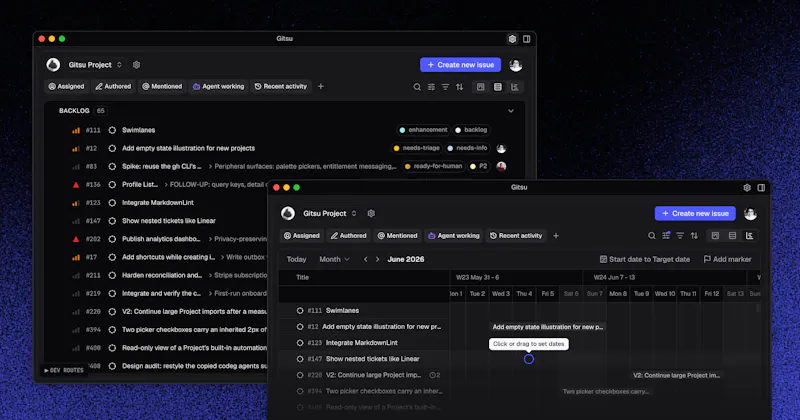The height and width of the screenshot is (420, 800).
Task: Click Add marker in timeline
Action: [727, 259]
